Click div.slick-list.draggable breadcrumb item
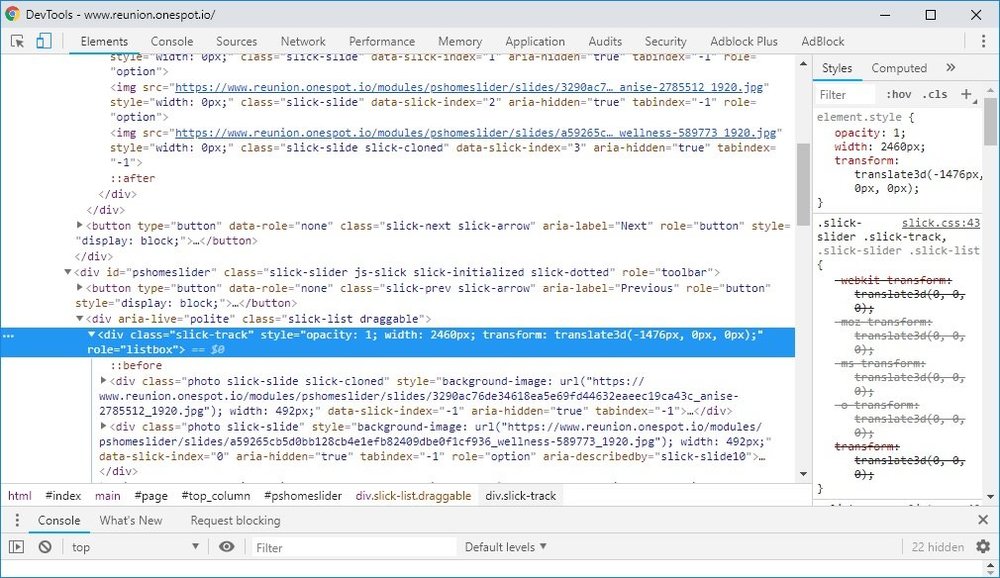 (413, 496)
